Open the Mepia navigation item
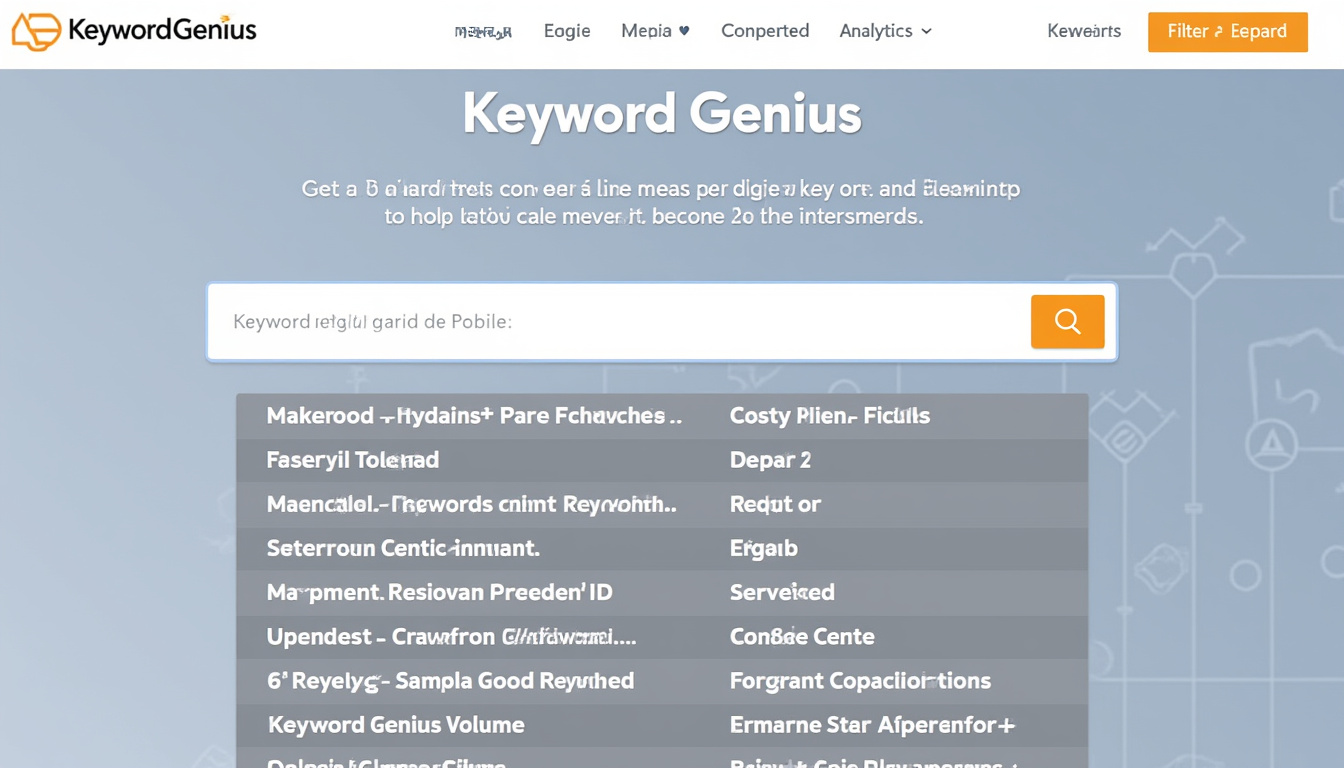The width and height of the screenshot is (1344, 768). 655,31
